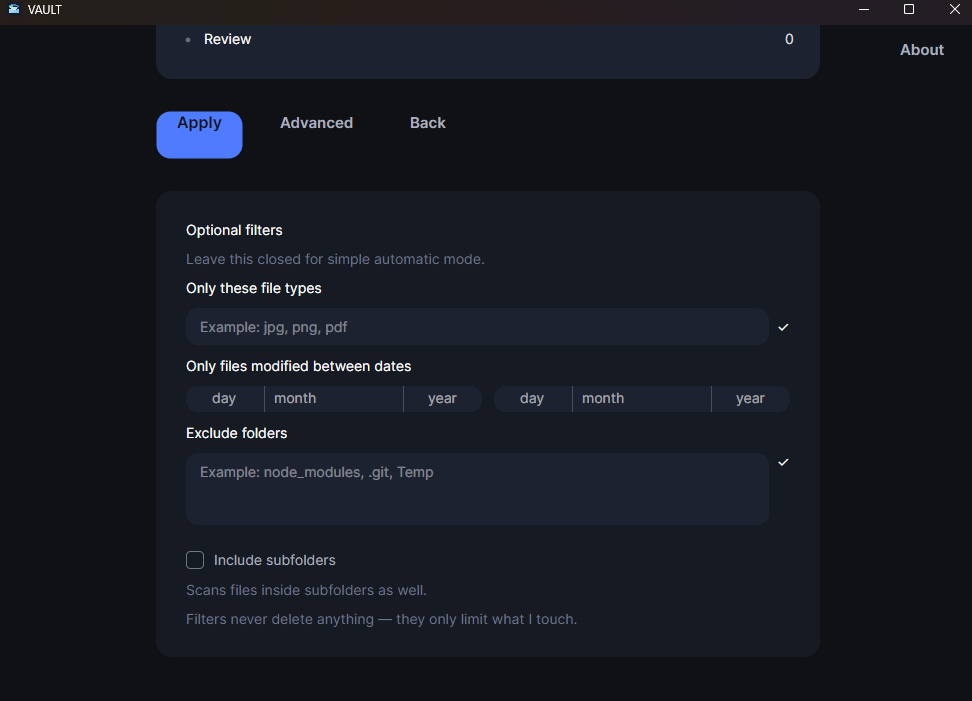Open the start date month field
The width and height of the screenshot is (972, 701).
pos(333,399)
